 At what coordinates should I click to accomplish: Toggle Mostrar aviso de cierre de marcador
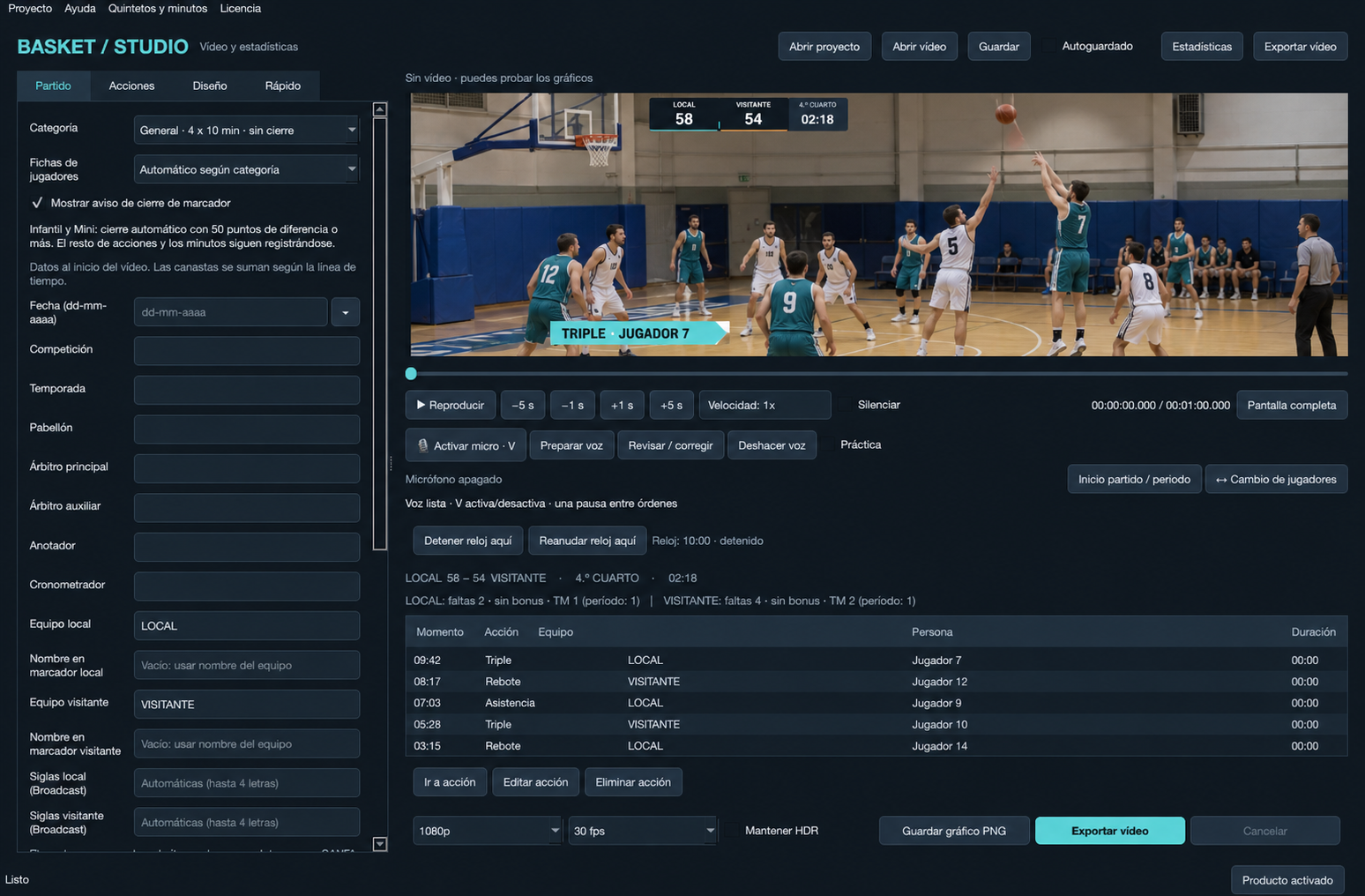pos(37,203)
